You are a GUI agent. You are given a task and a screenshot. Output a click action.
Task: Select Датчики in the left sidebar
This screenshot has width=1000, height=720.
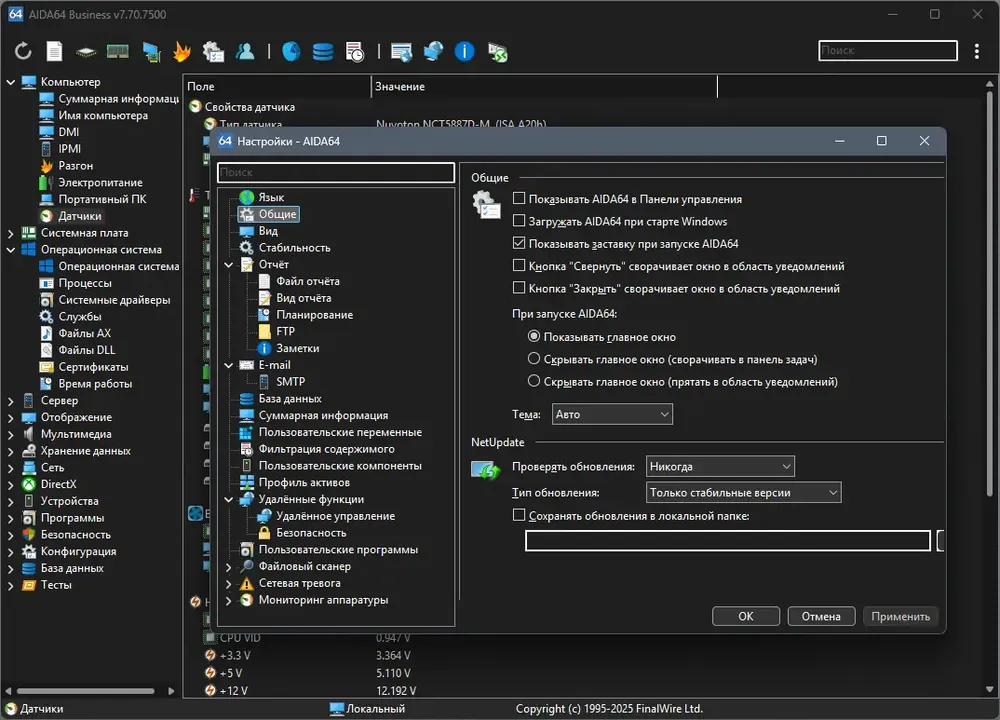pos(79,216)
